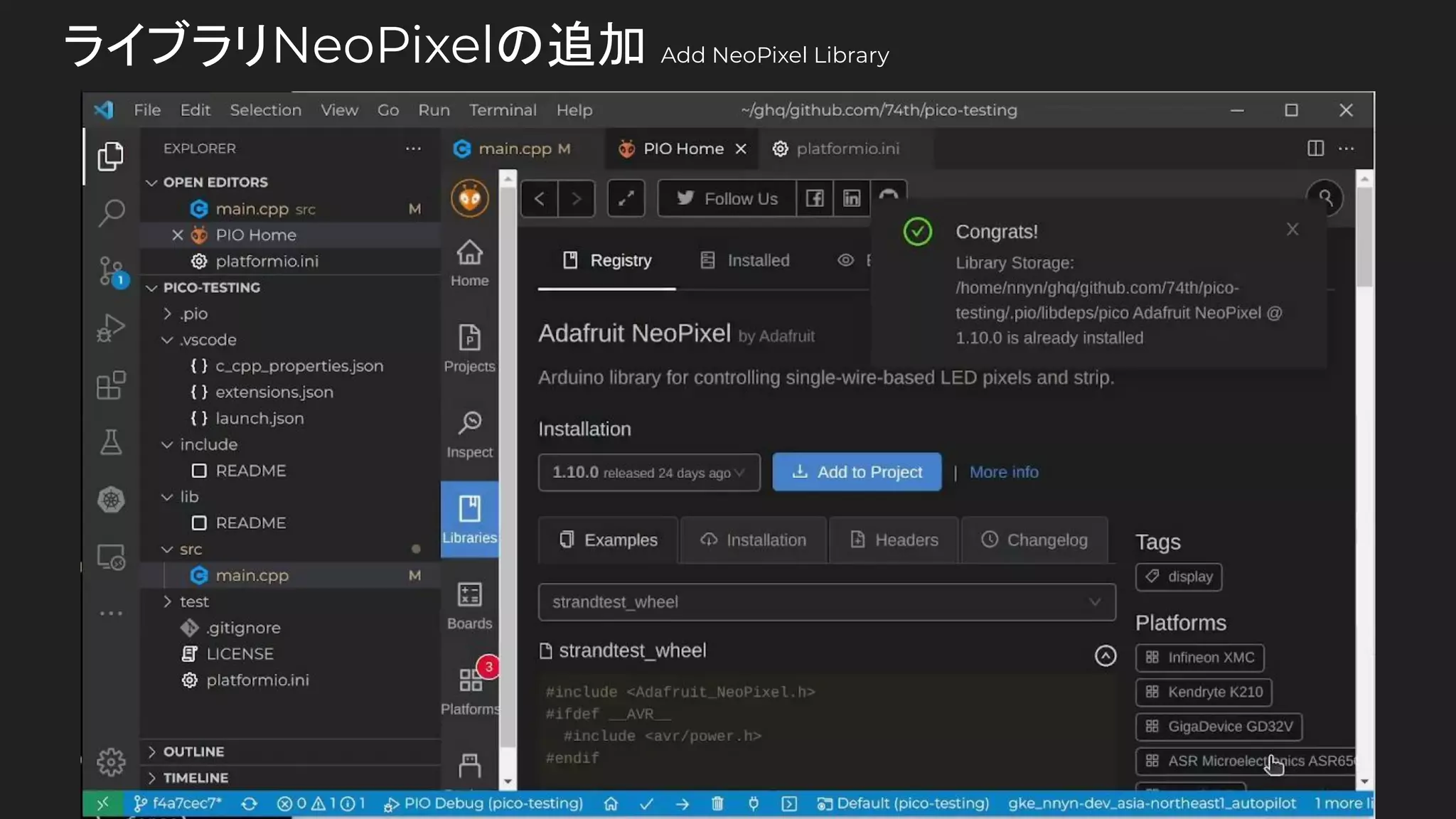Close the Congrats notification
The width and height of the screenshot is (1456, 819).
[x=1292, y=230]
